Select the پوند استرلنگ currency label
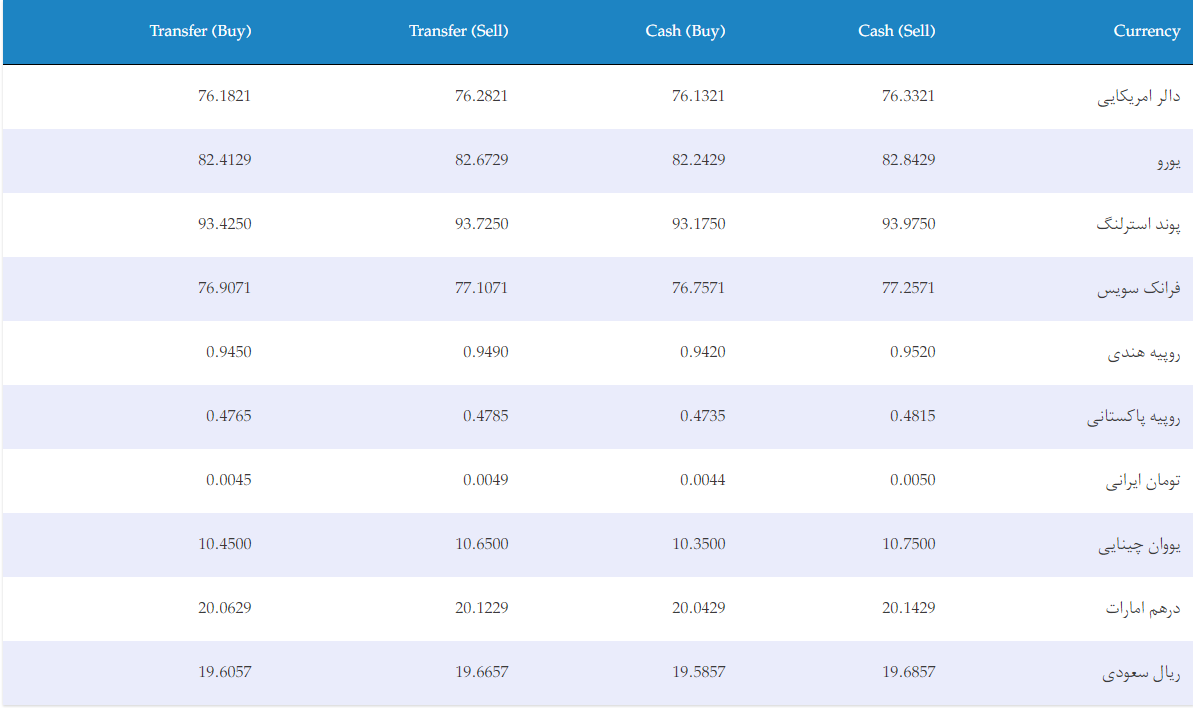This screenshot has width=1193, height=708. tap(1138, 224)
